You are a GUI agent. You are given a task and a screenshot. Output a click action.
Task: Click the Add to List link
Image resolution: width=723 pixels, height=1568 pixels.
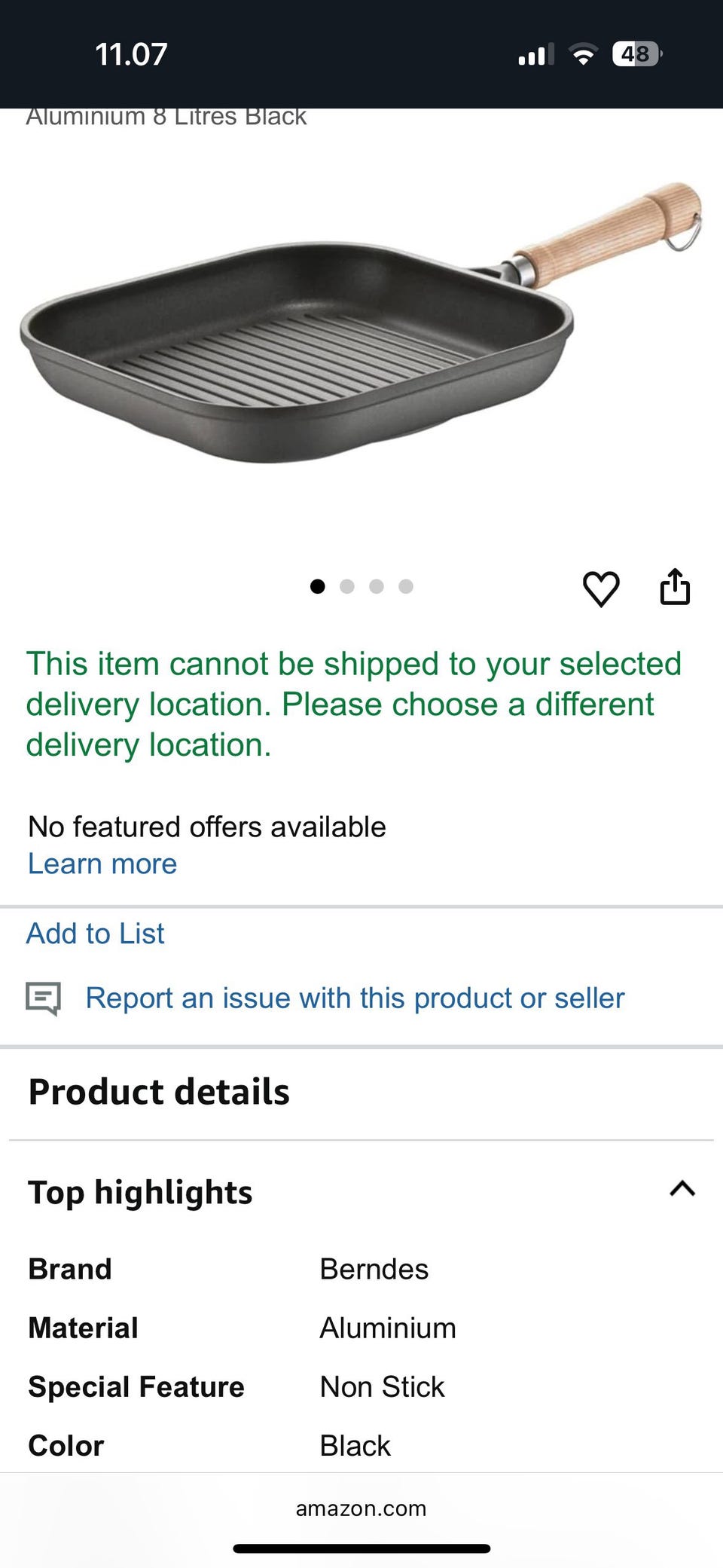tap(96, 934)
